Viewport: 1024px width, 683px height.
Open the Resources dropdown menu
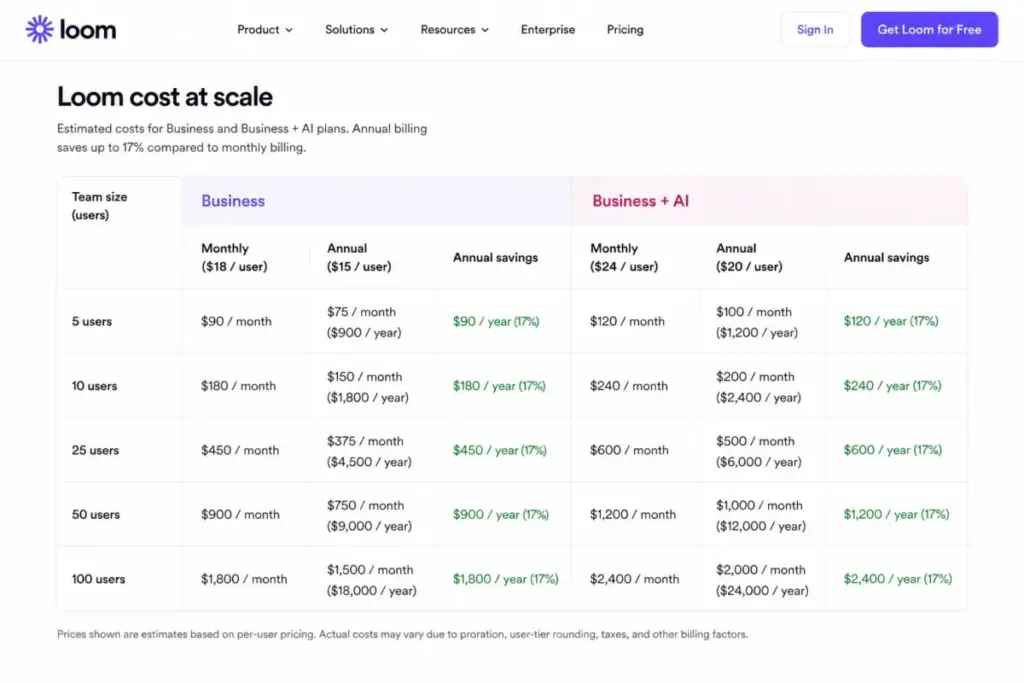coord(455,29)
